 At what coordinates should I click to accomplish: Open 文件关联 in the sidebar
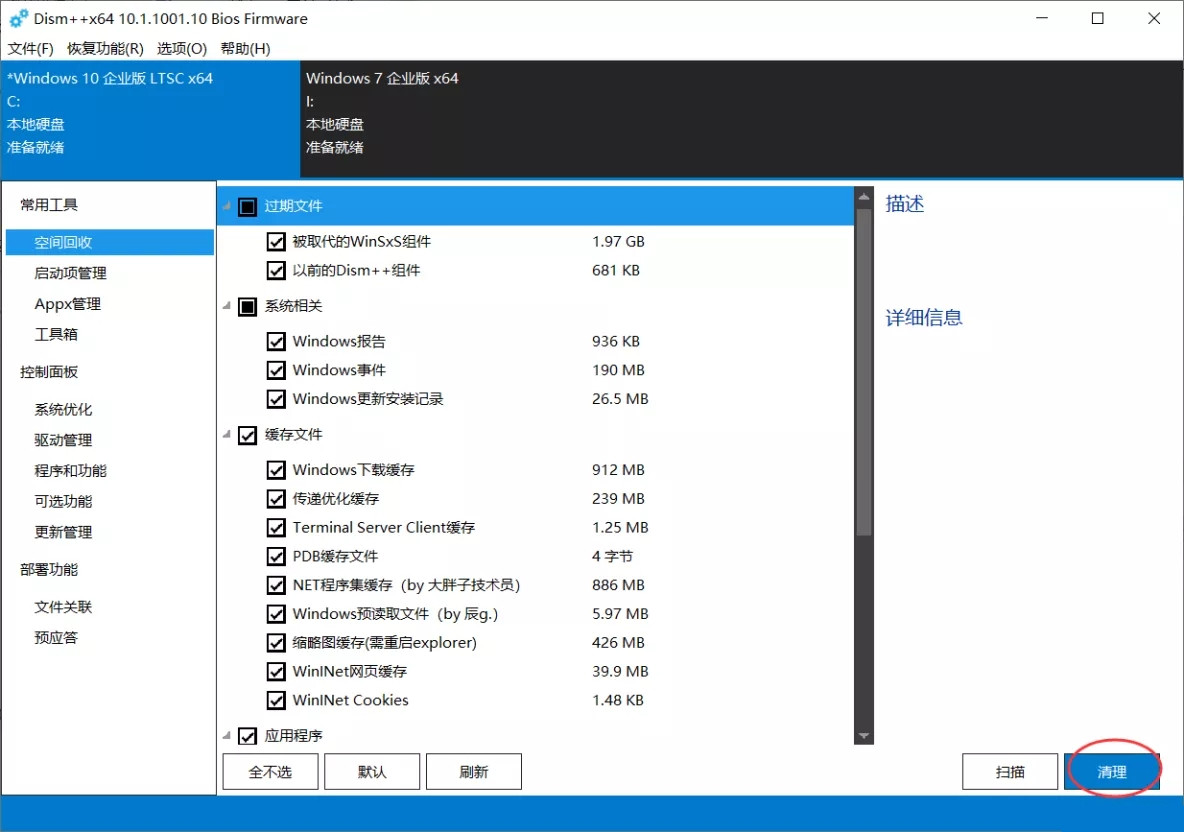point(63,607)
